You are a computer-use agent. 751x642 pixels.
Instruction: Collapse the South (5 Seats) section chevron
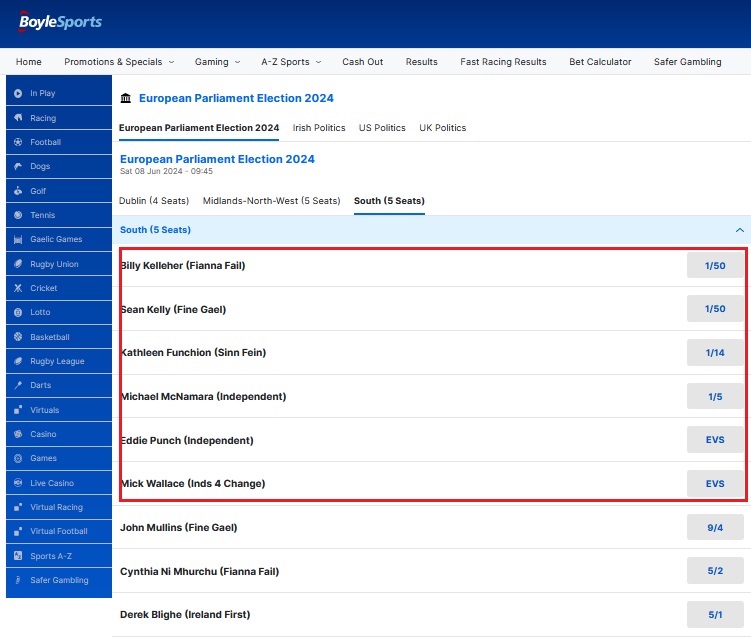(x=740, y=230)
